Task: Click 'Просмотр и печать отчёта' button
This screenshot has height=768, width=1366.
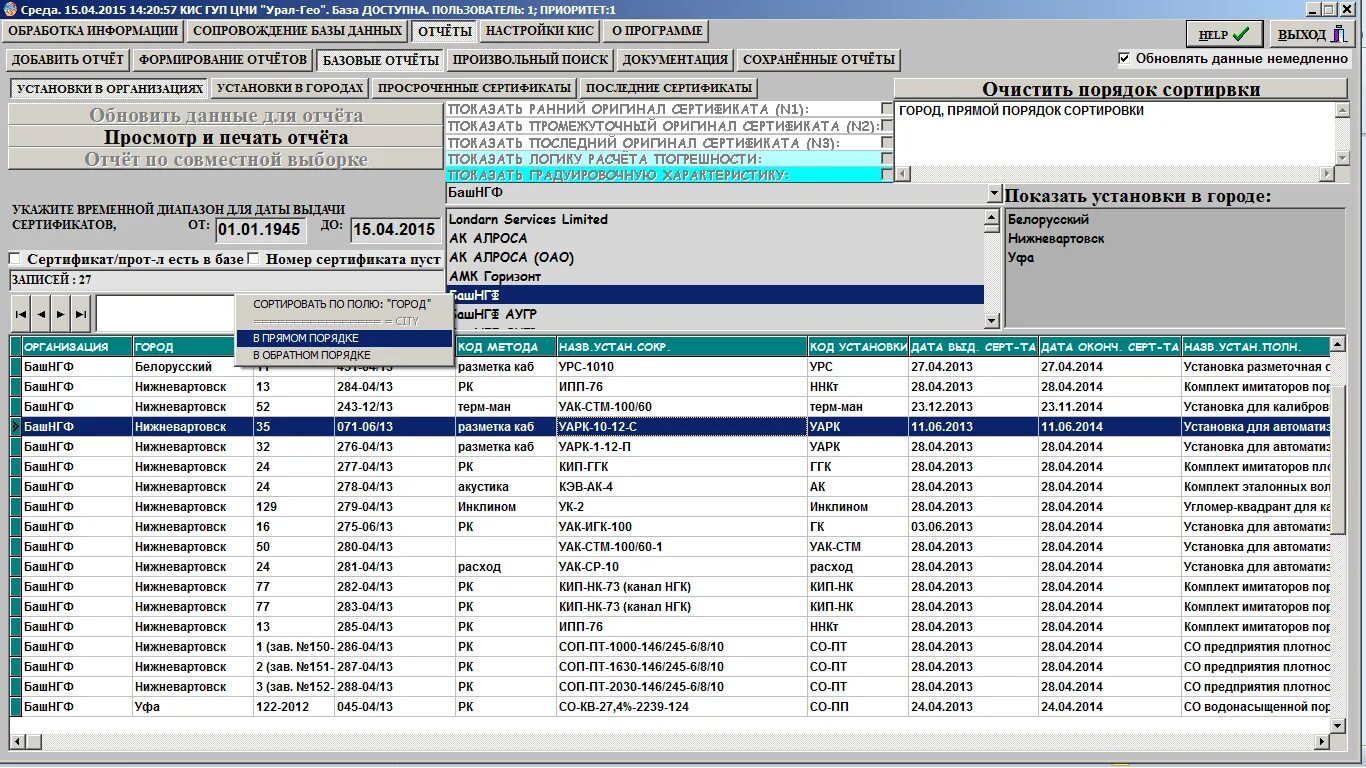Action: [226, 137]
